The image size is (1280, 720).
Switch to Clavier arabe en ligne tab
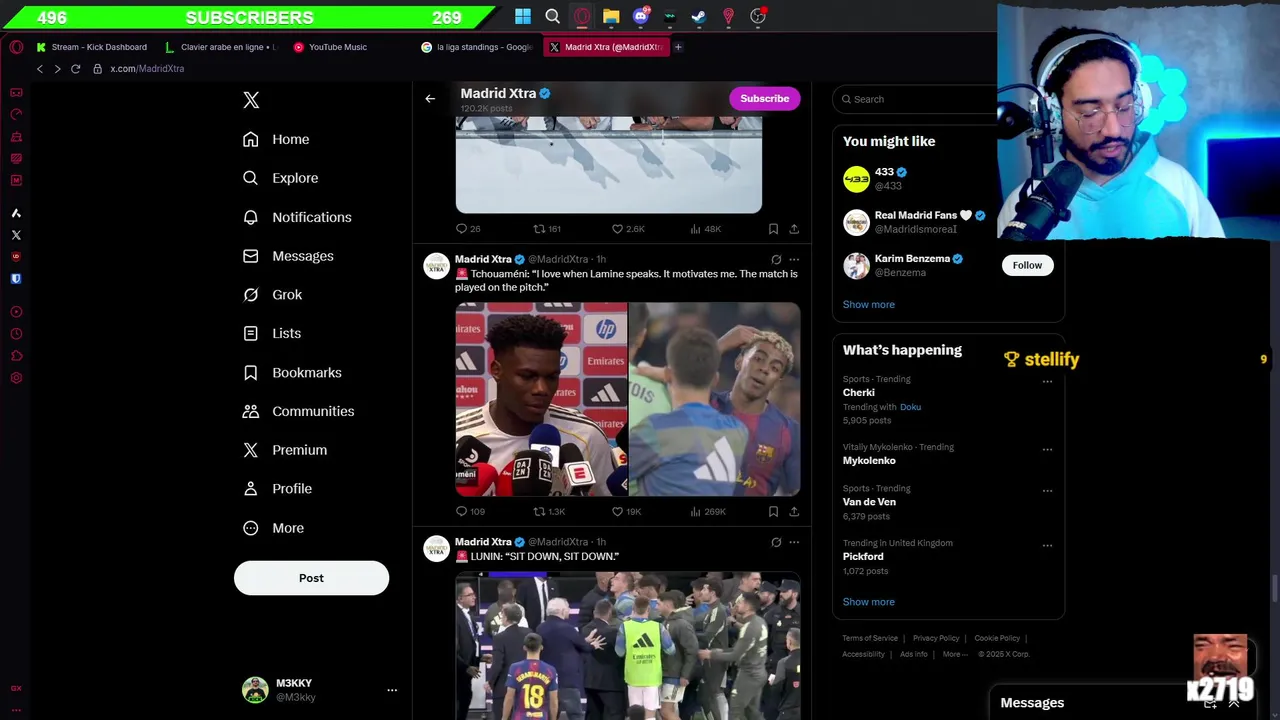[x=222, y=47]
